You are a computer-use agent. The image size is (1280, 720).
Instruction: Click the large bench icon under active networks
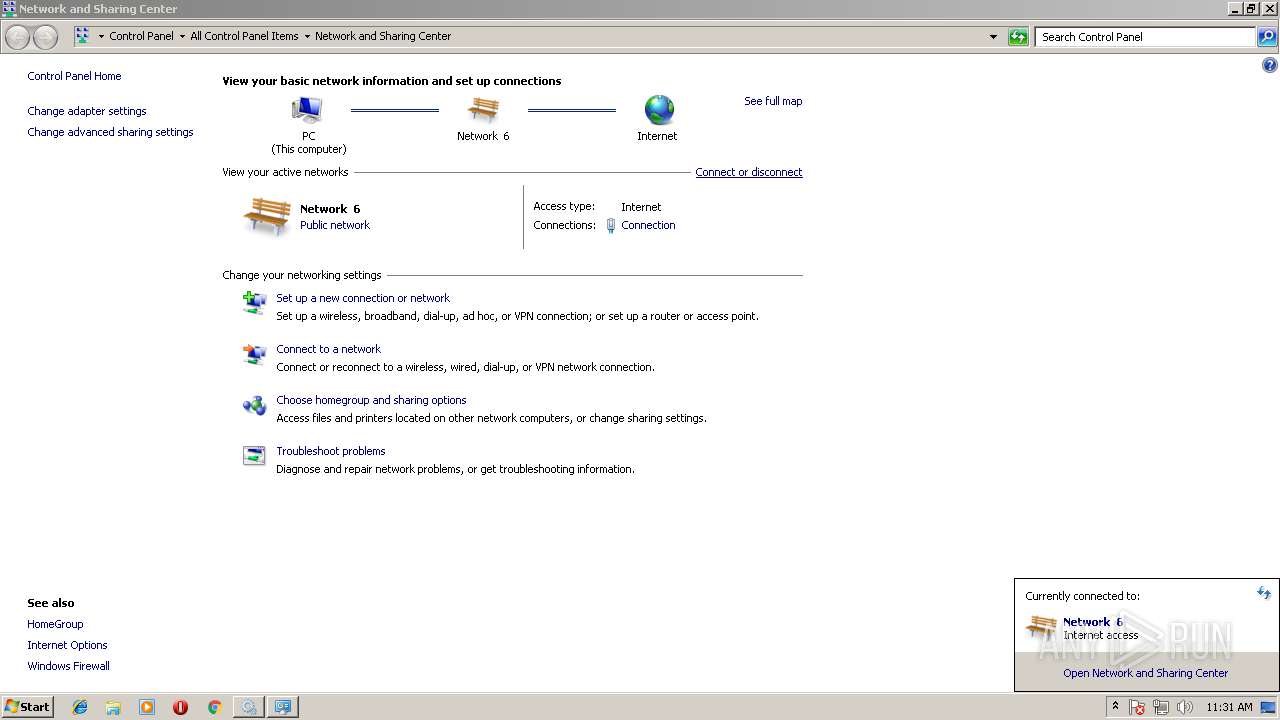267,216
